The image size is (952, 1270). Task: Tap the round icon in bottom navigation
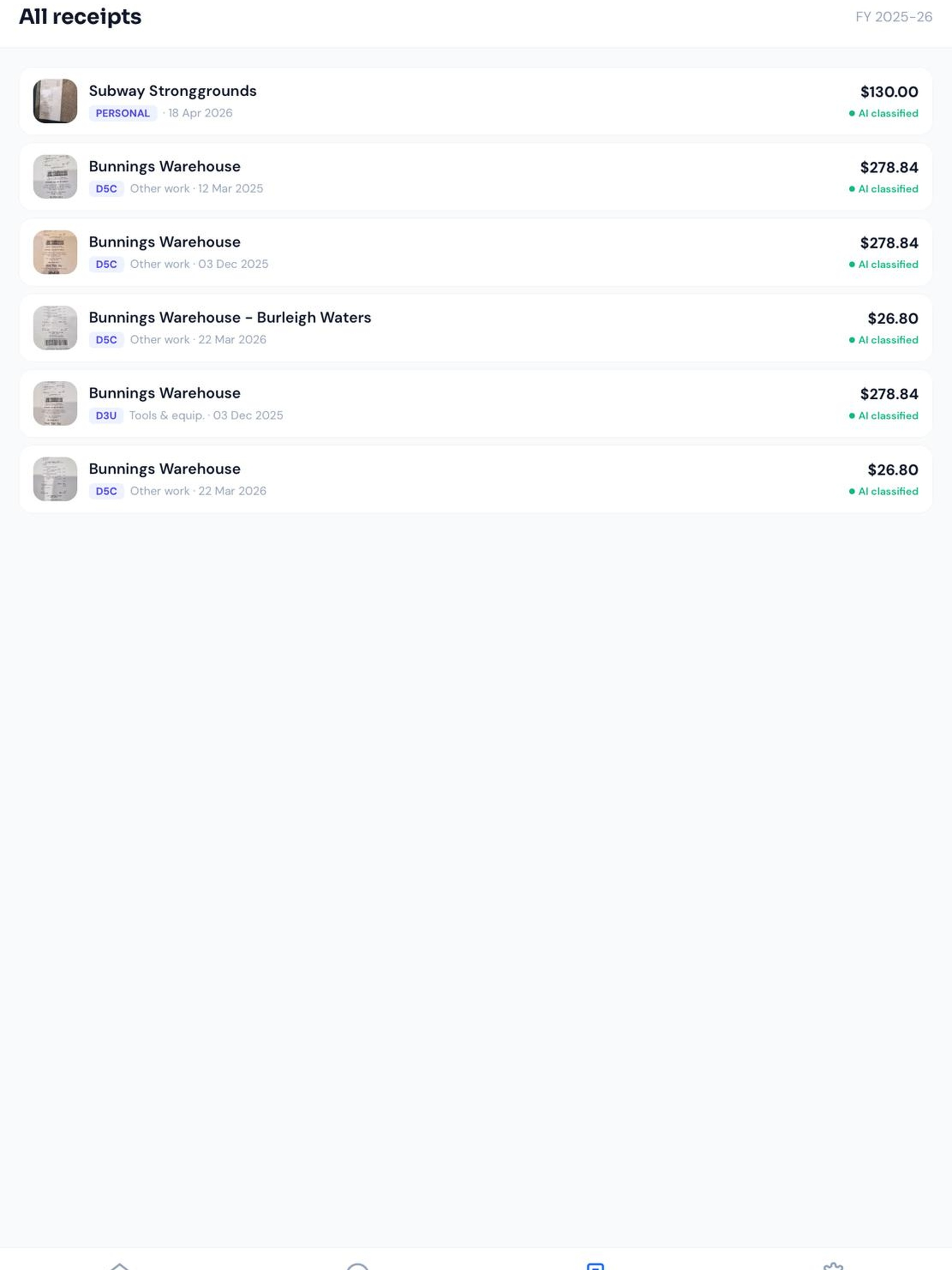click(x=357, y=1265)
